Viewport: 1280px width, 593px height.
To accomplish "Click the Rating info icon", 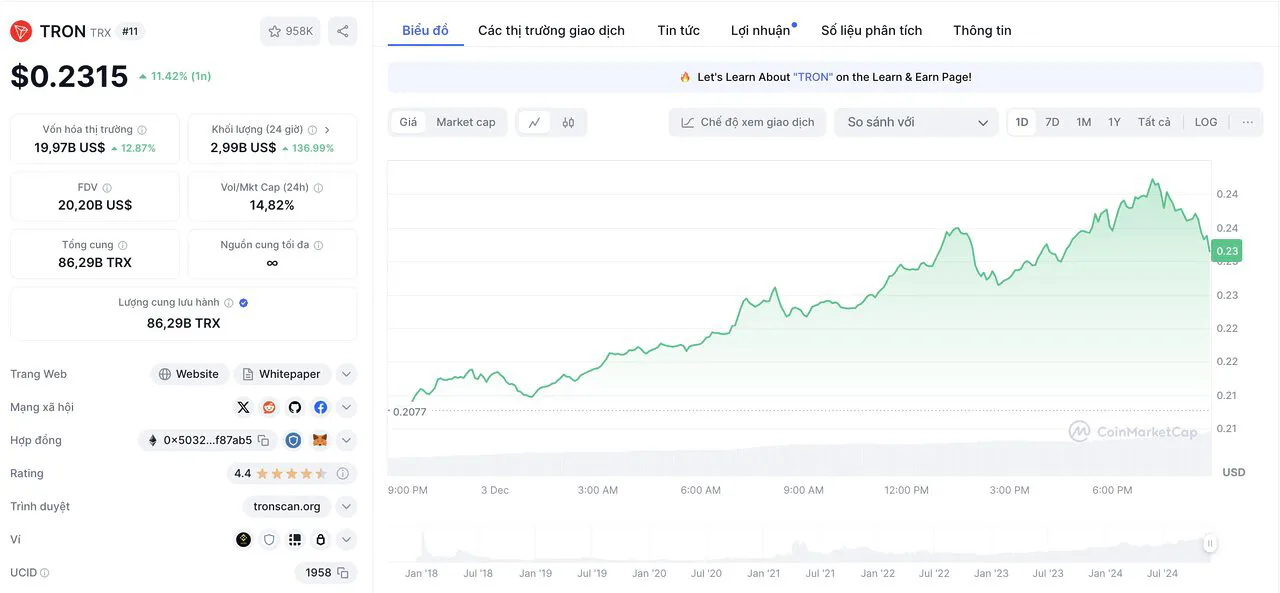I will tap(342, 473).
